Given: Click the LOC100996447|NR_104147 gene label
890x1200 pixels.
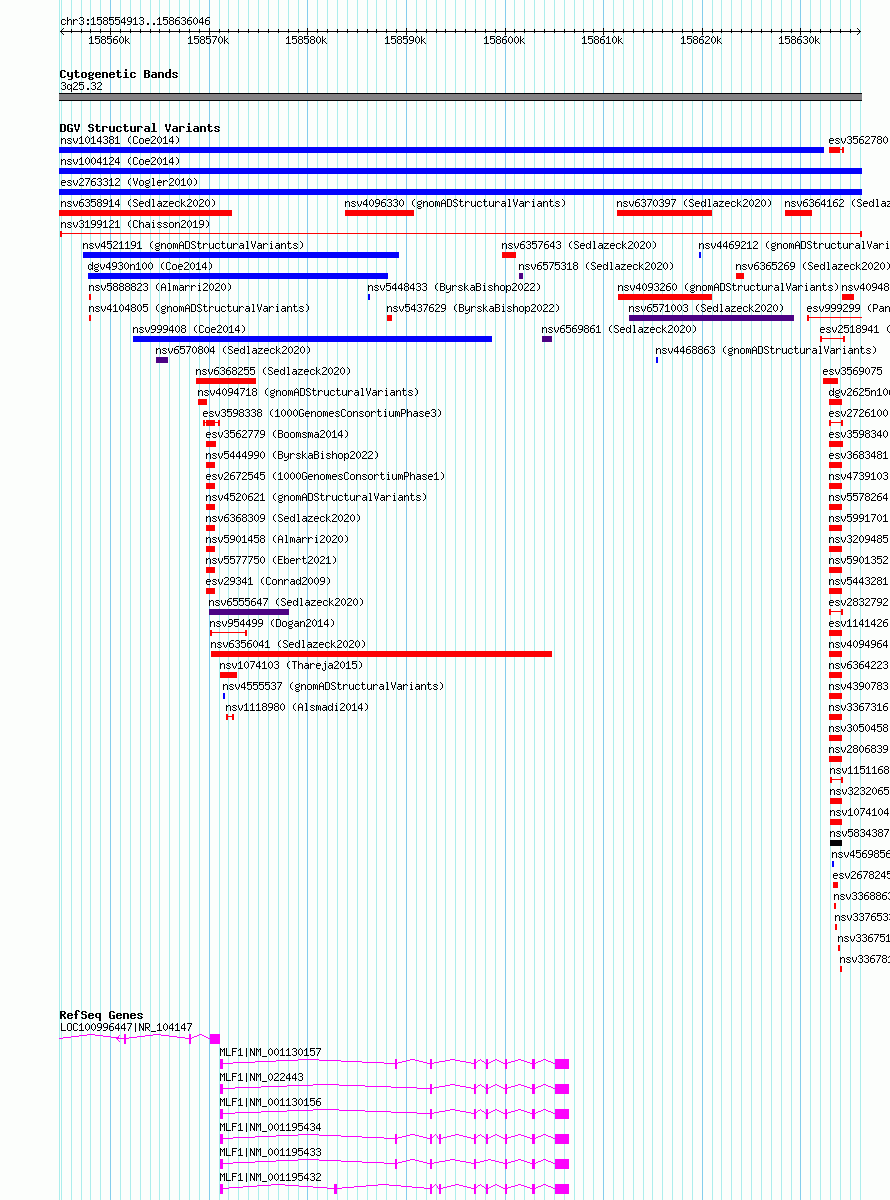Looking at the screenshot, I should [x=127, y=1027].
